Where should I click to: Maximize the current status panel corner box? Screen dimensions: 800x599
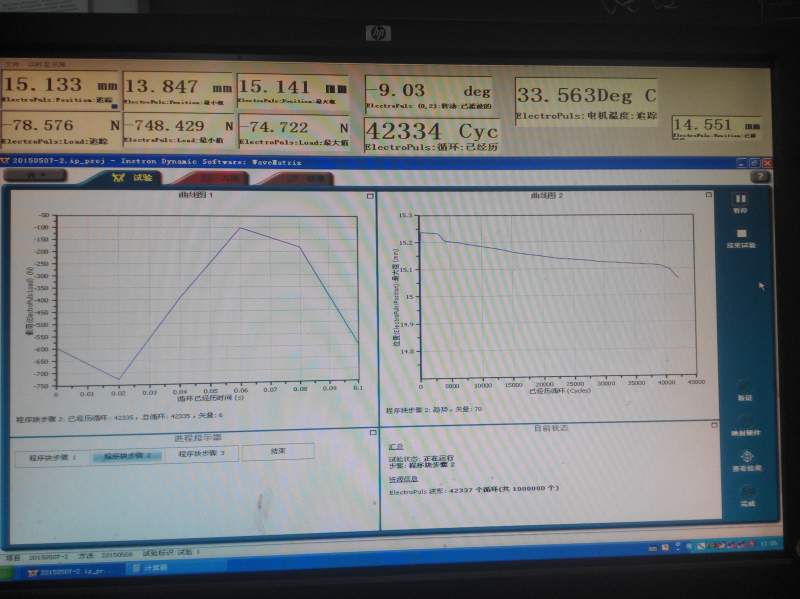coord(714,425)
